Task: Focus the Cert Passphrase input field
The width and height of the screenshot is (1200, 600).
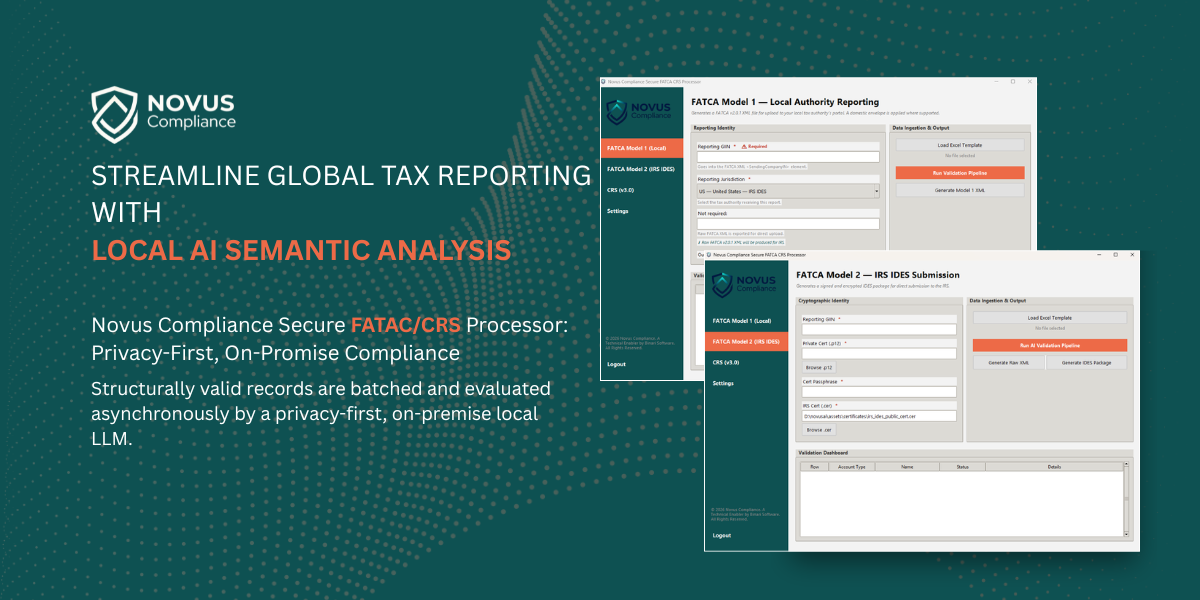Action: point(879,392)
